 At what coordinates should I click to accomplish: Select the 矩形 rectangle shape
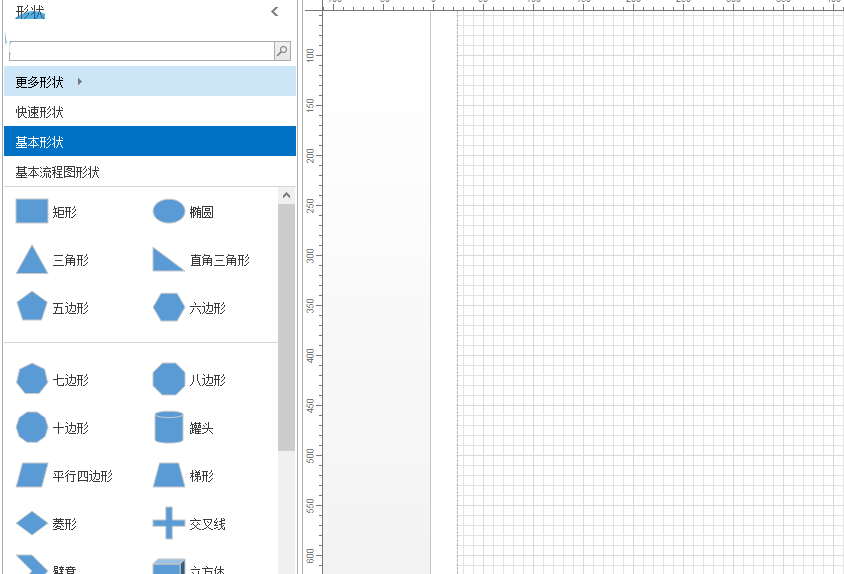[x=32, y=212]
